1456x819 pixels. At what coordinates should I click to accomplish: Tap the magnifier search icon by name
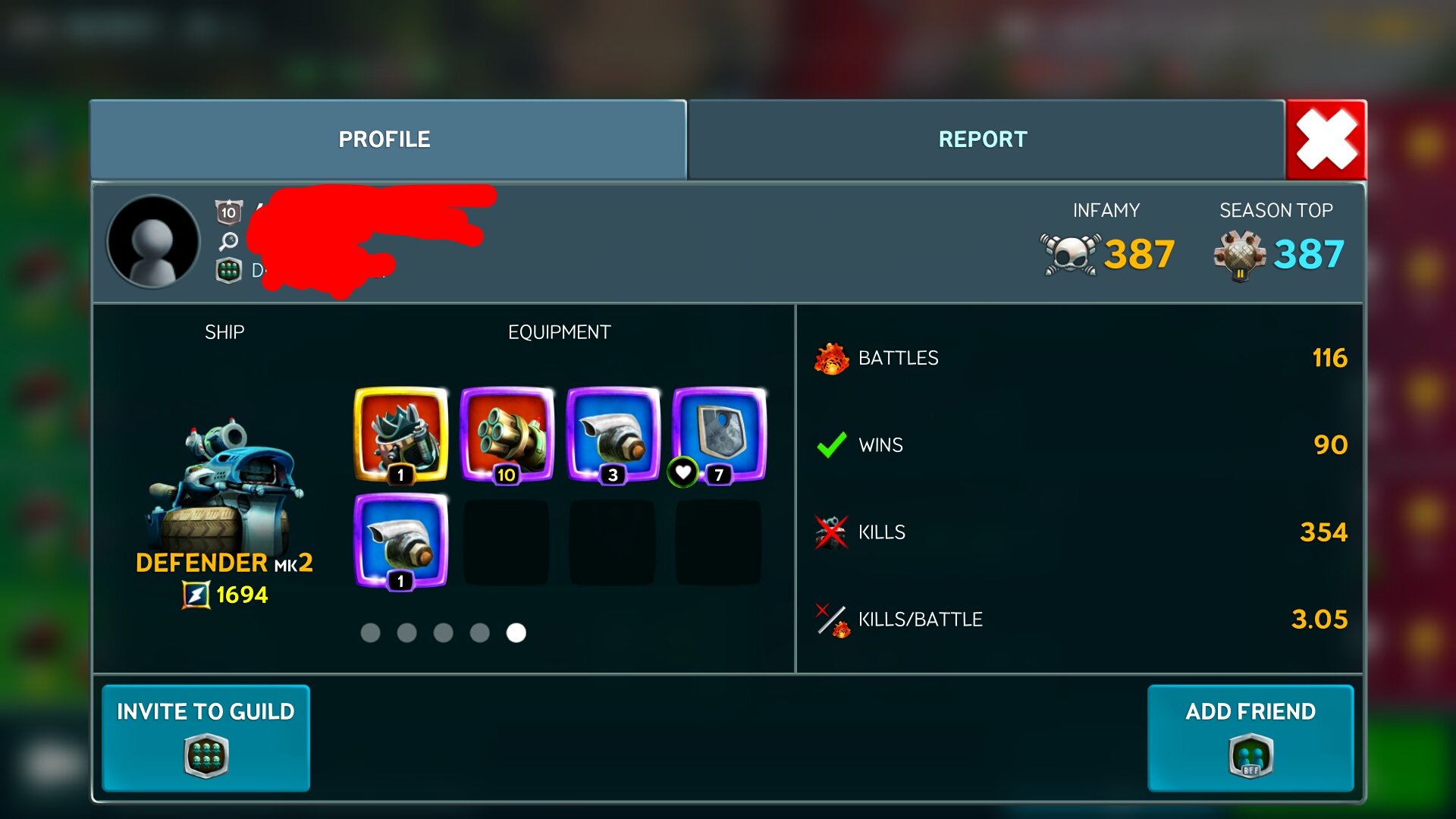click(x=228, y=242)
